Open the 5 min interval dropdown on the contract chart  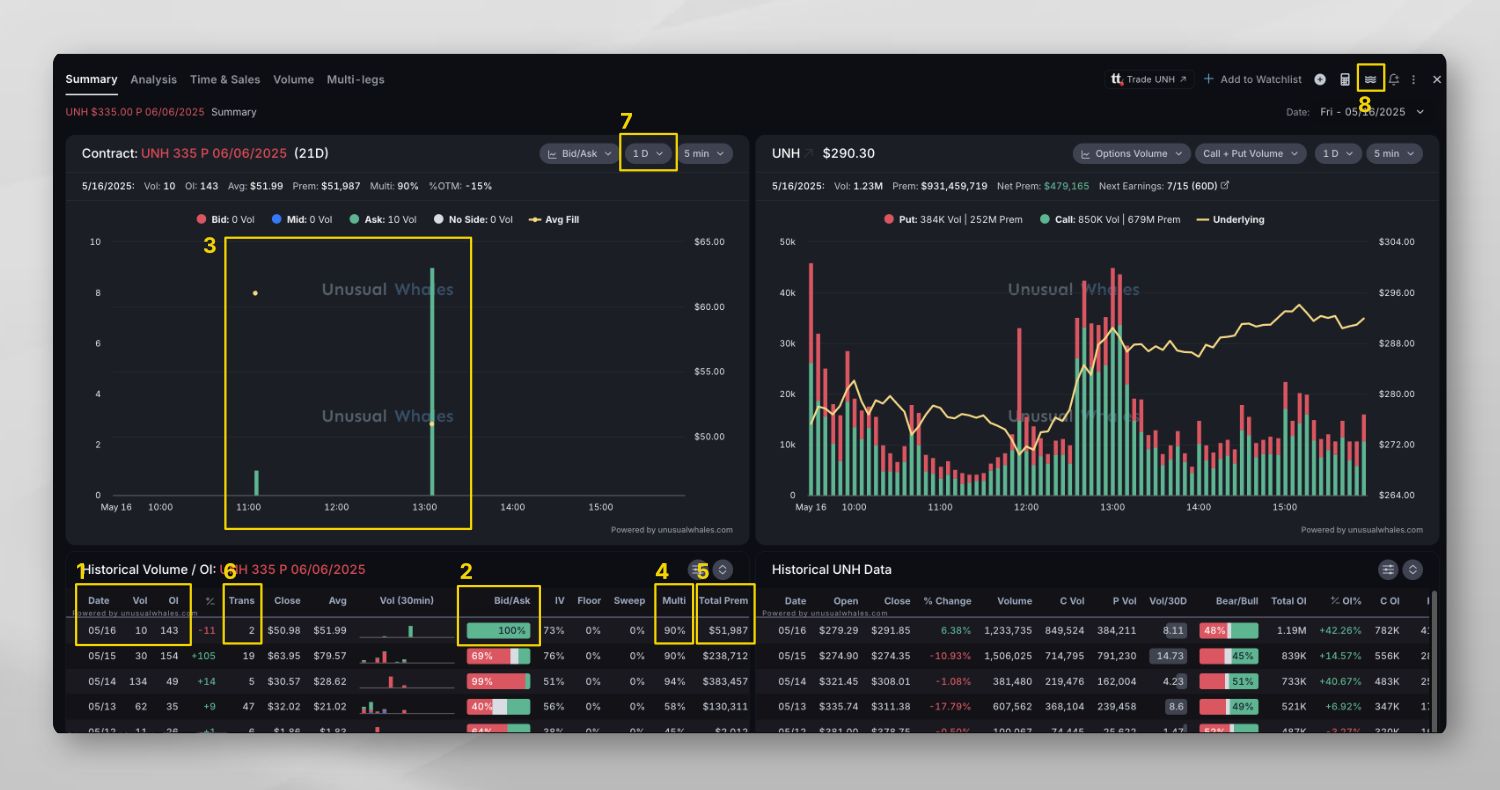tap(705, 153)
